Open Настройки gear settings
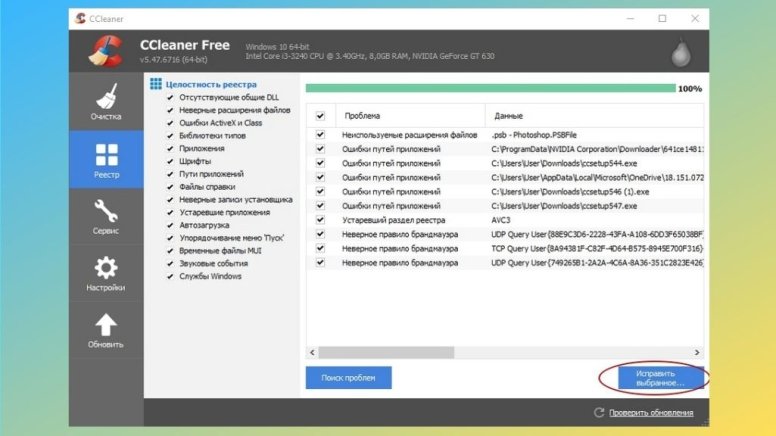The width and height of the screenshot is (776, 436). (x=106, y=273)
